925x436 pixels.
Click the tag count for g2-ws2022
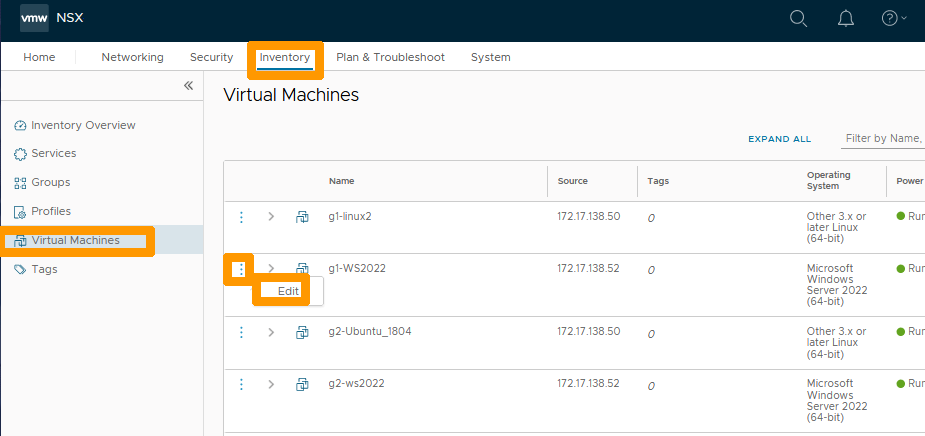651,386
